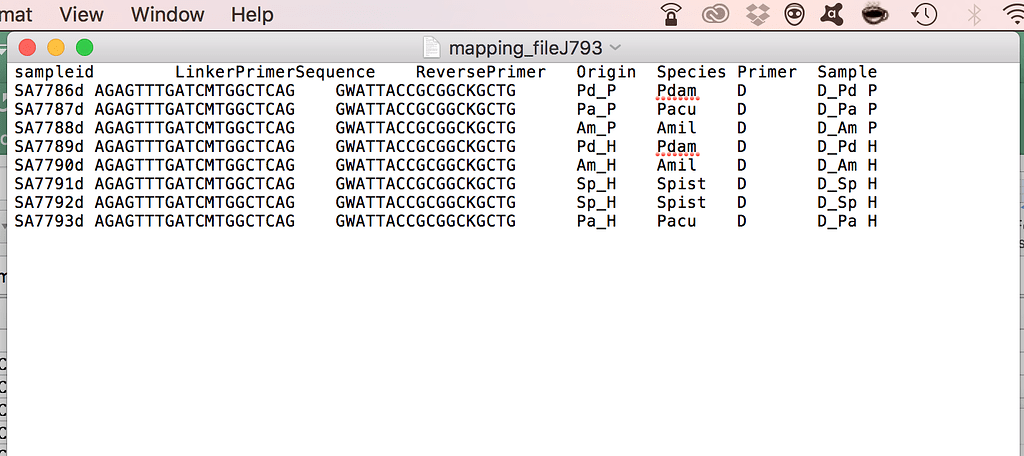Click the underlined word Pdam in first row
This screenshot has width=1024, height=456.
(676, 91)
